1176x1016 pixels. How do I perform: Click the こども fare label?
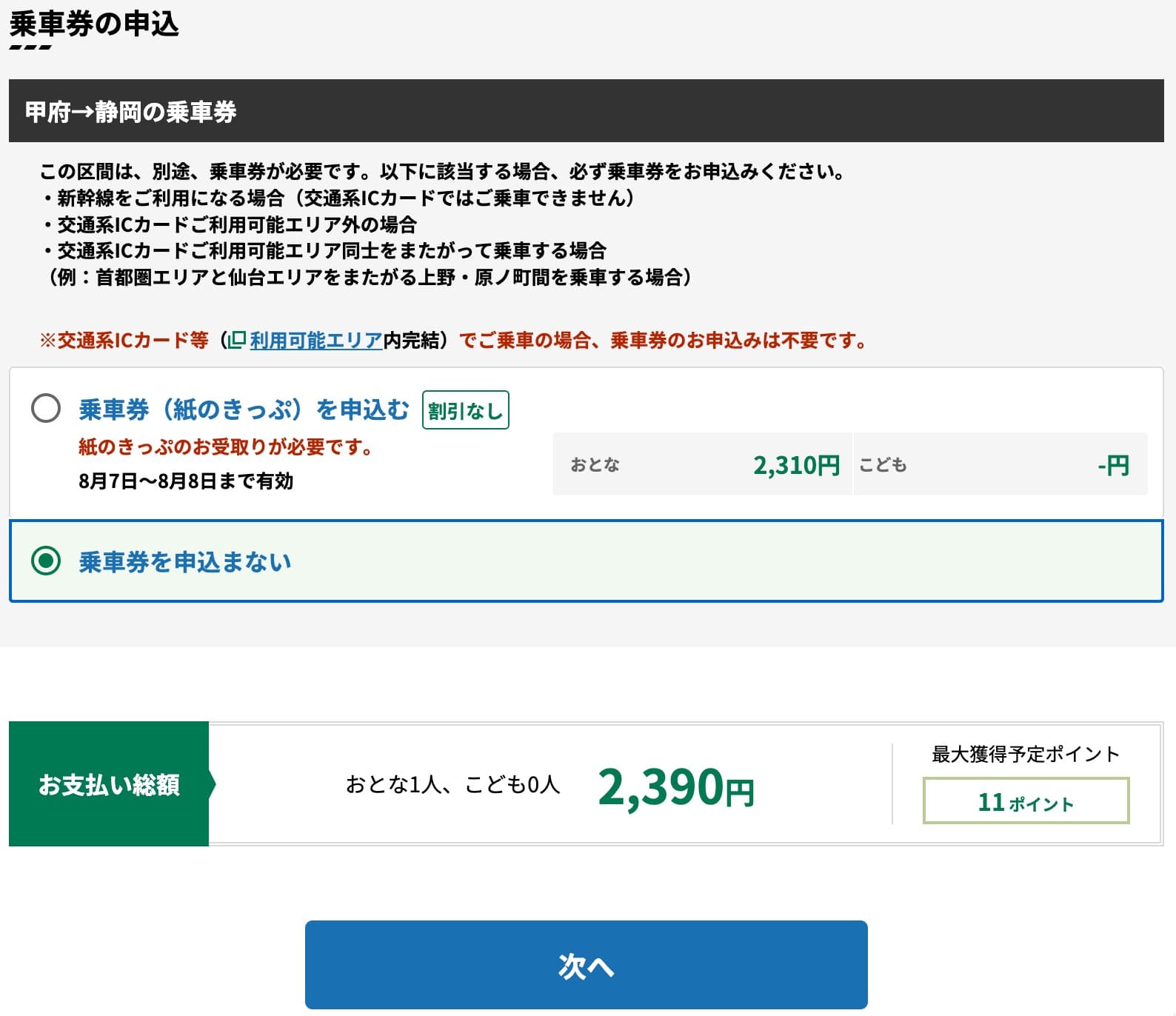(x=883, y=464)
